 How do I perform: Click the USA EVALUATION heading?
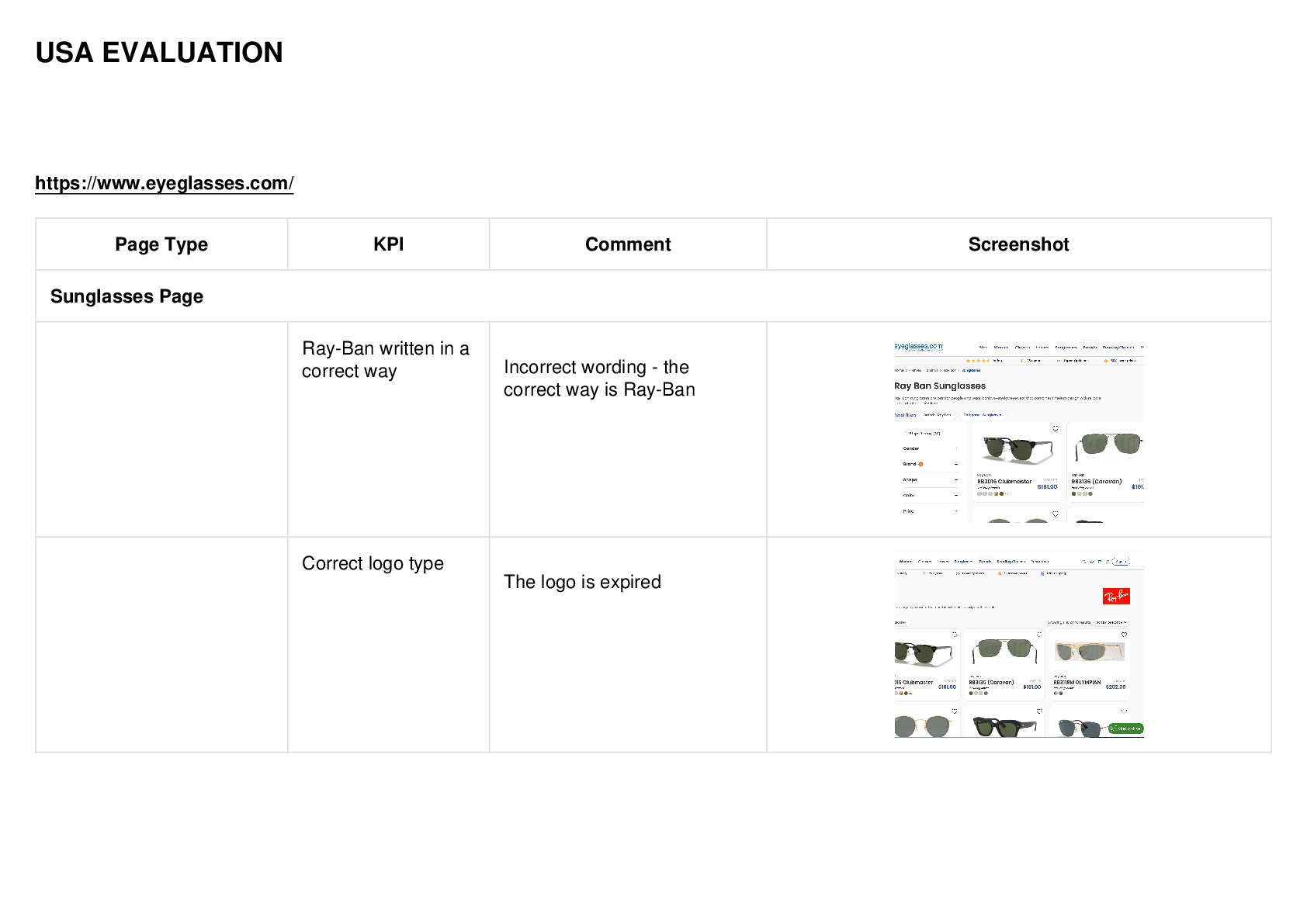click(x=159, y=53)
